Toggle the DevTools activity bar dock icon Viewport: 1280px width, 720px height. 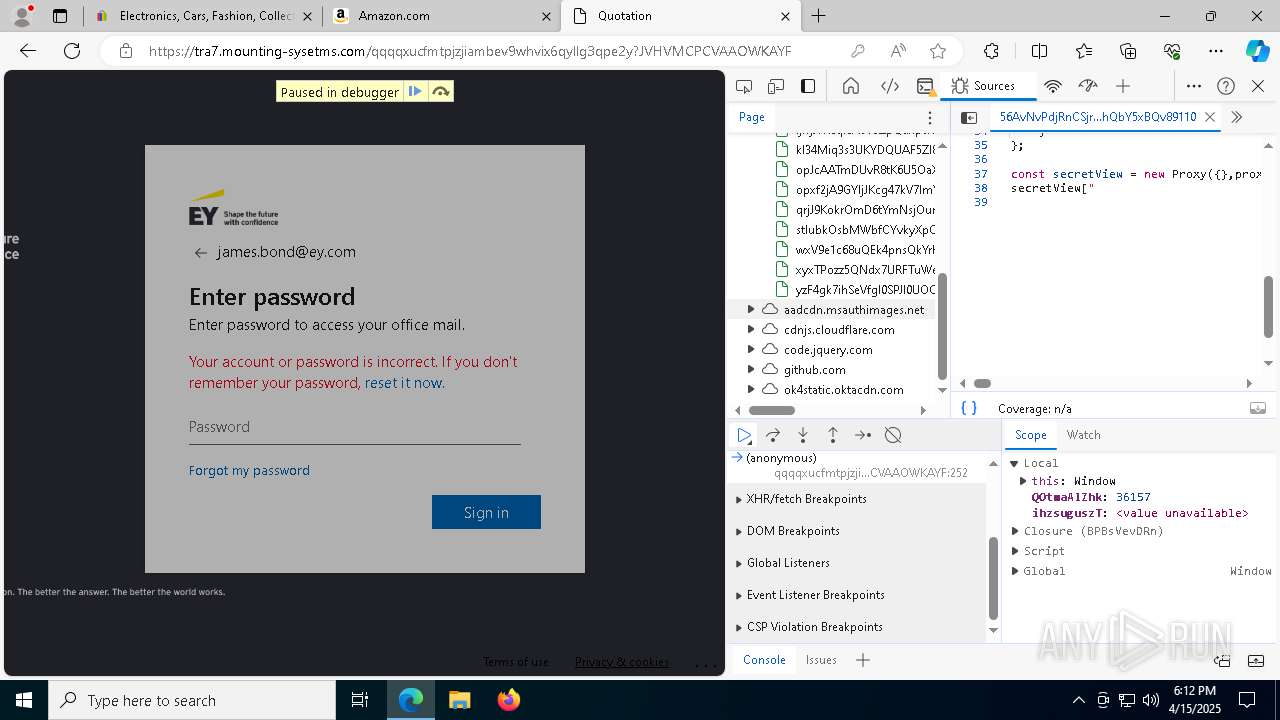click(x=808, y=86)
